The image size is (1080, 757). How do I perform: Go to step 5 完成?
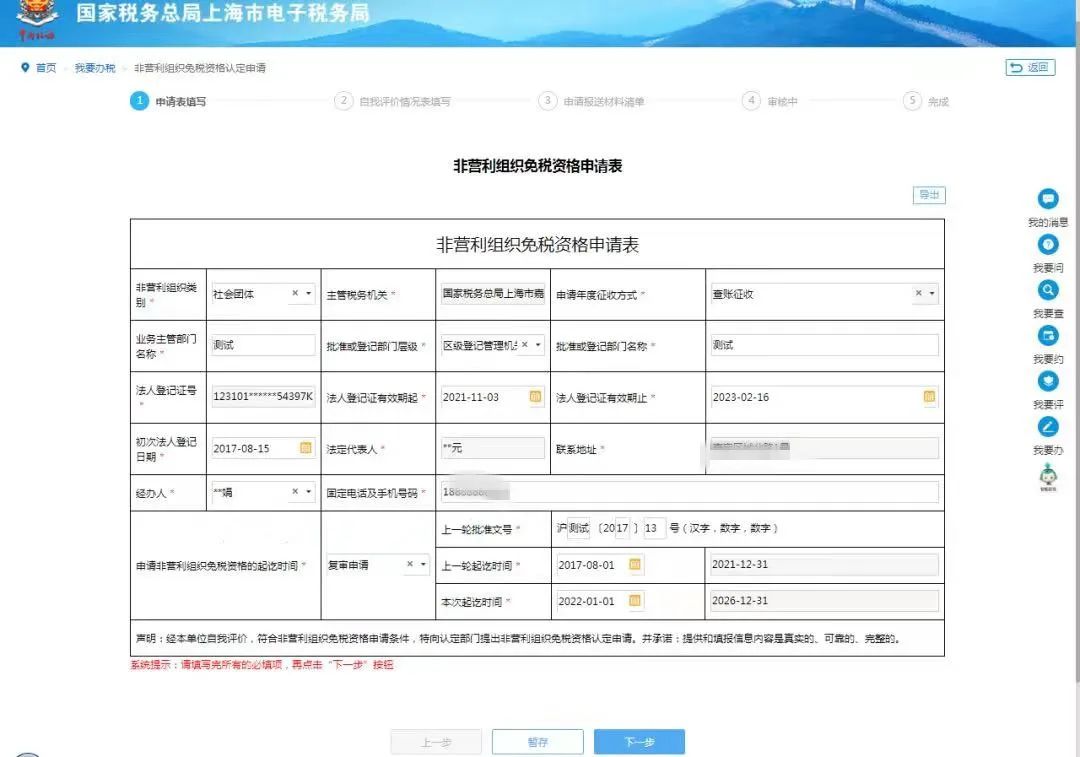coord(926,101)
